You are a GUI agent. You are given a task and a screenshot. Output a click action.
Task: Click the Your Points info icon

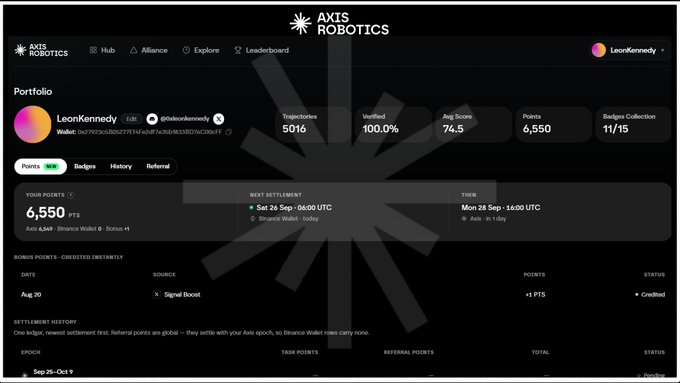[x=71, y=195]
